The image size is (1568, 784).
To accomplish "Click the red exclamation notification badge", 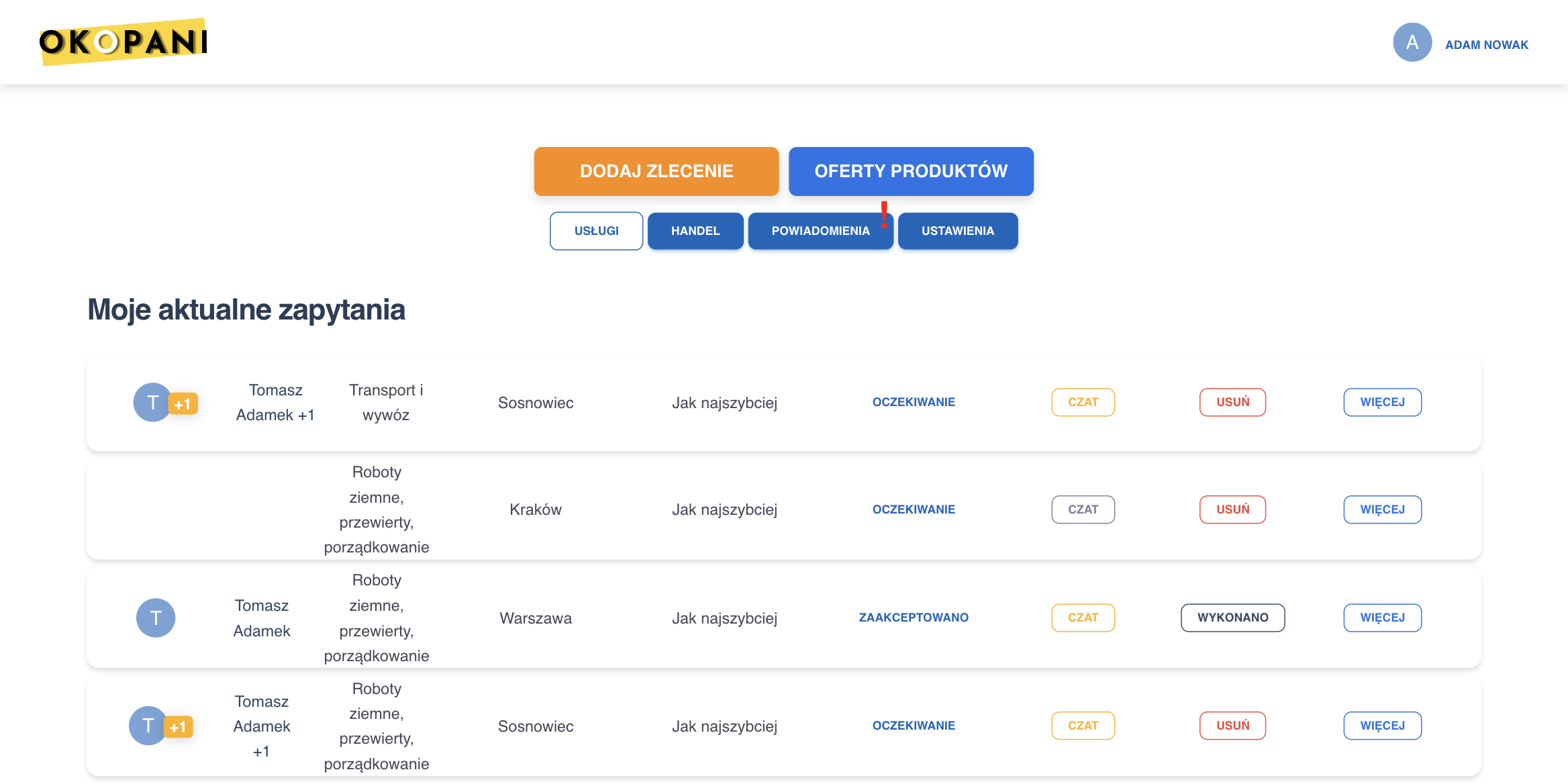I will [884, 214].
